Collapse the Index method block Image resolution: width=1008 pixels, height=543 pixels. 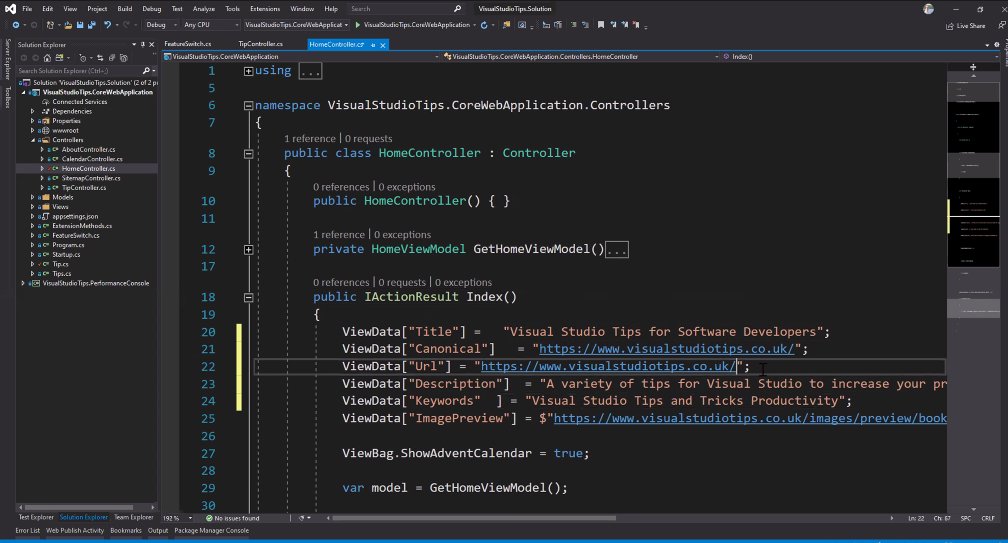point(248,298)
